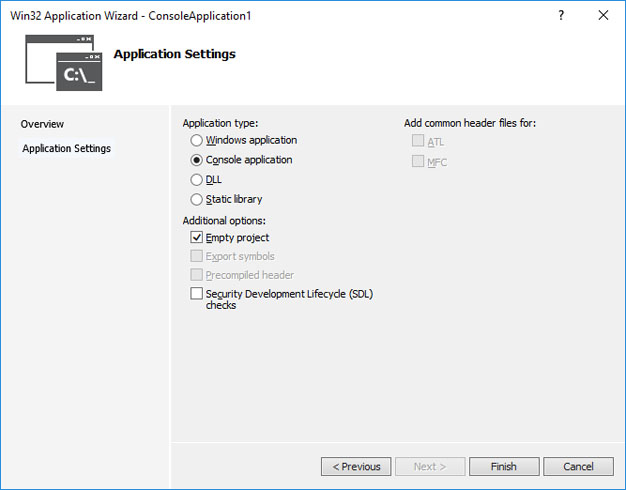
Task: Open the Overview wizard page
Action: 42,124
